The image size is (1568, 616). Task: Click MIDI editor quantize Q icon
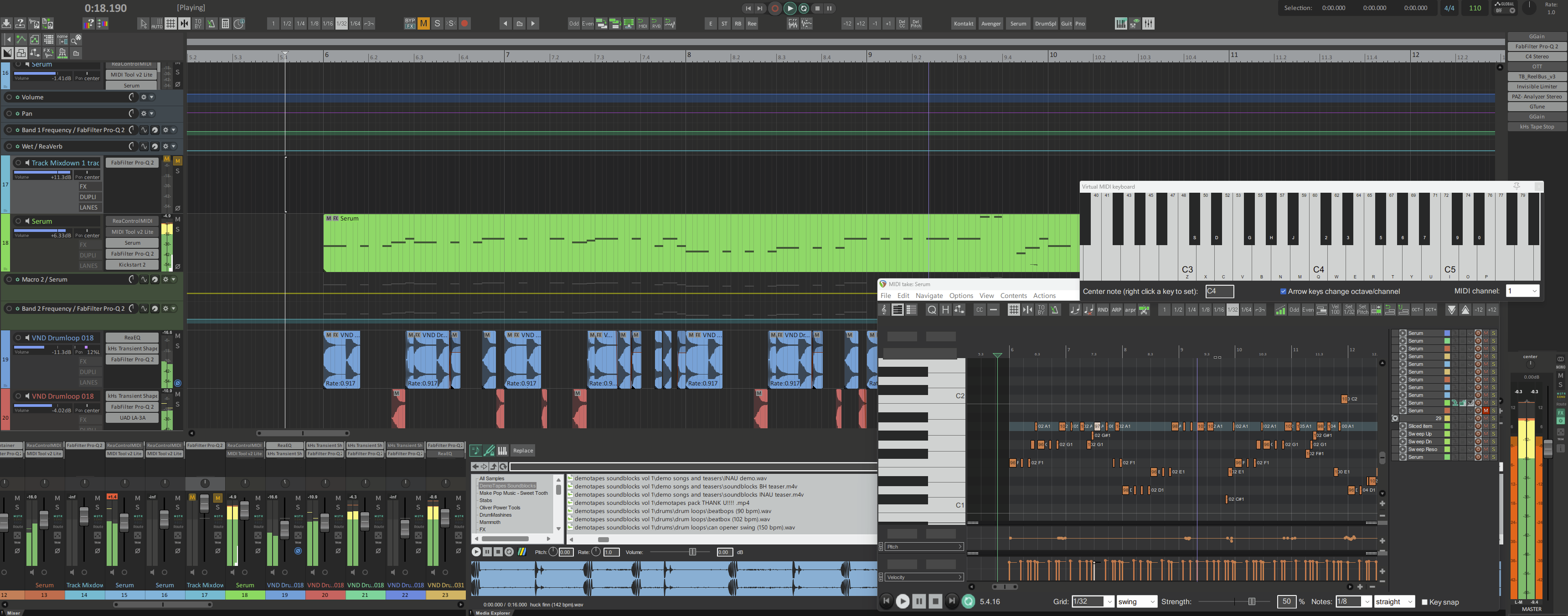[x=931, y=310]
